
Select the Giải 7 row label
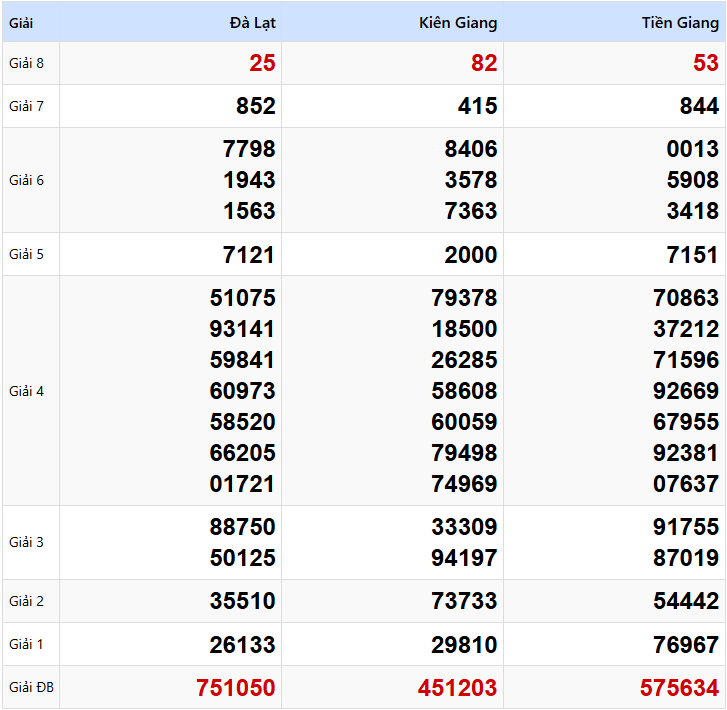[x=26, y=106]
